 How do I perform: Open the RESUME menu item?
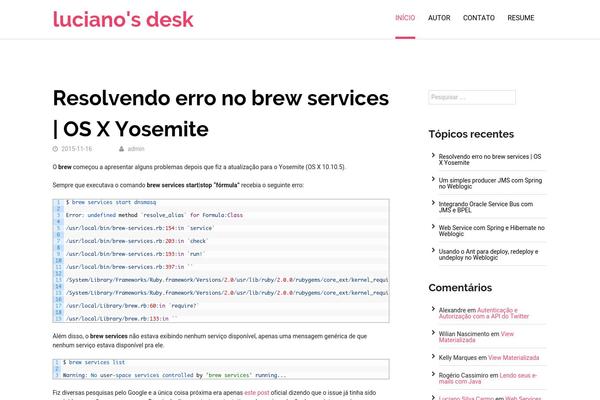(x=521, y=18)
